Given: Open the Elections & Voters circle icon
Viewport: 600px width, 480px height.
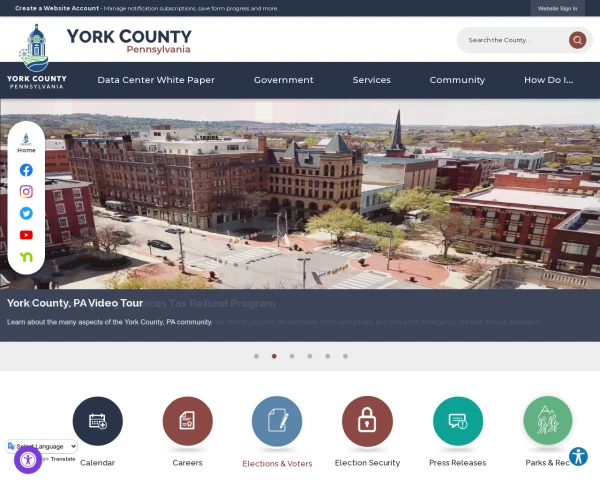Looking at the screenshot, I should pos(277,421).
